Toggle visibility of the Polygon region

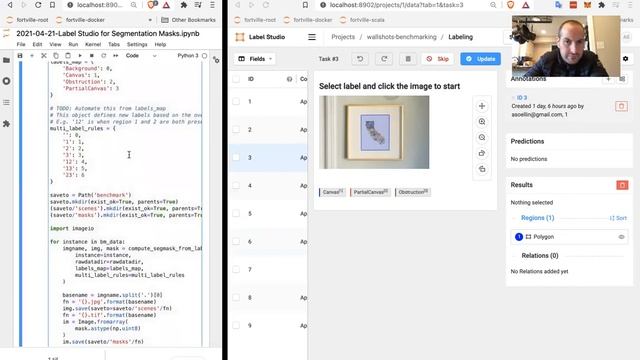point(621,237)
